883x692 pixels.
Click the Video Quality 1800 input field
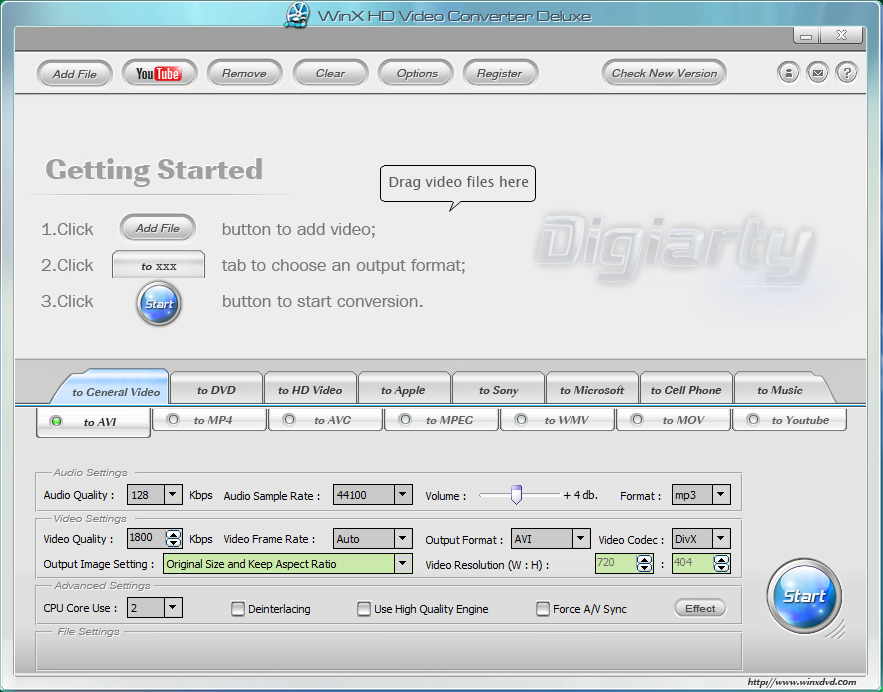[146, 538]
